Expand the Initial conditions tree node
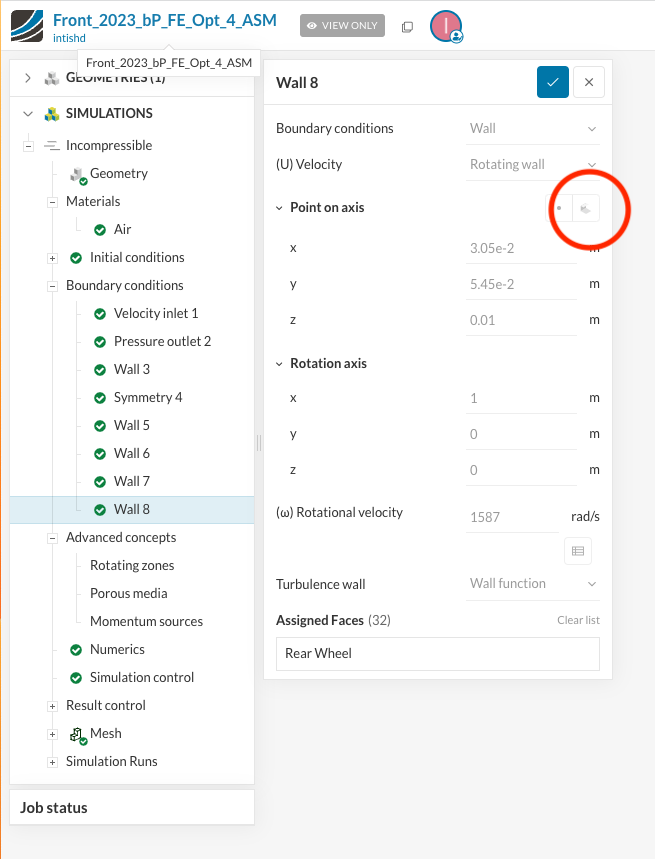 [53, 258]
